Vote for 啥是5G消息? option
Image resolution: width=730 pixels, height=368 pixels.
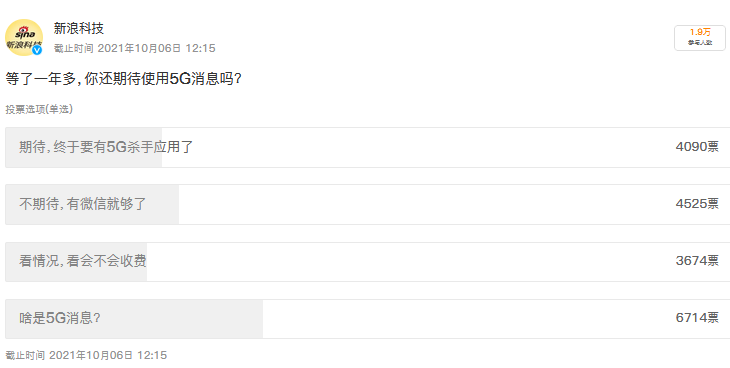pos(367,319)
